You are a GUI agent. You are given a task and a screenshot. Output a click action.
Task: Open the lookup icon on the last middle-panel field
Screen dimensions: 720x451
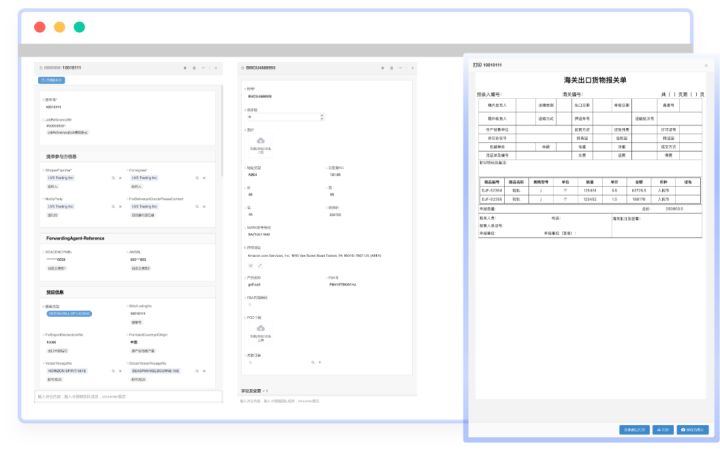point(313,362)
